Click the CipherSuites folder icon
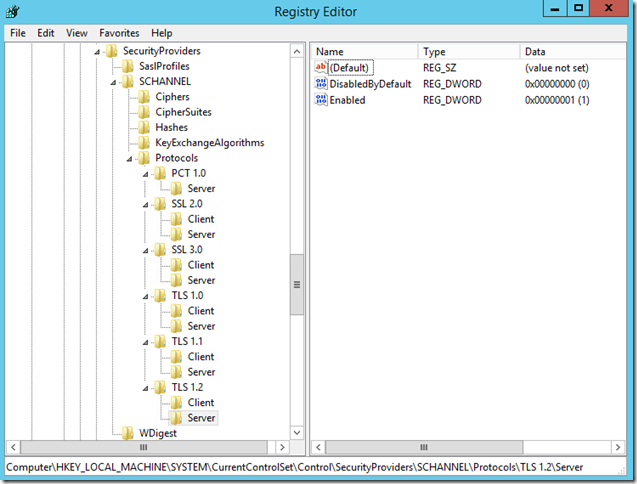This screenshot has height=484, width=637. (x=144, y=112)
